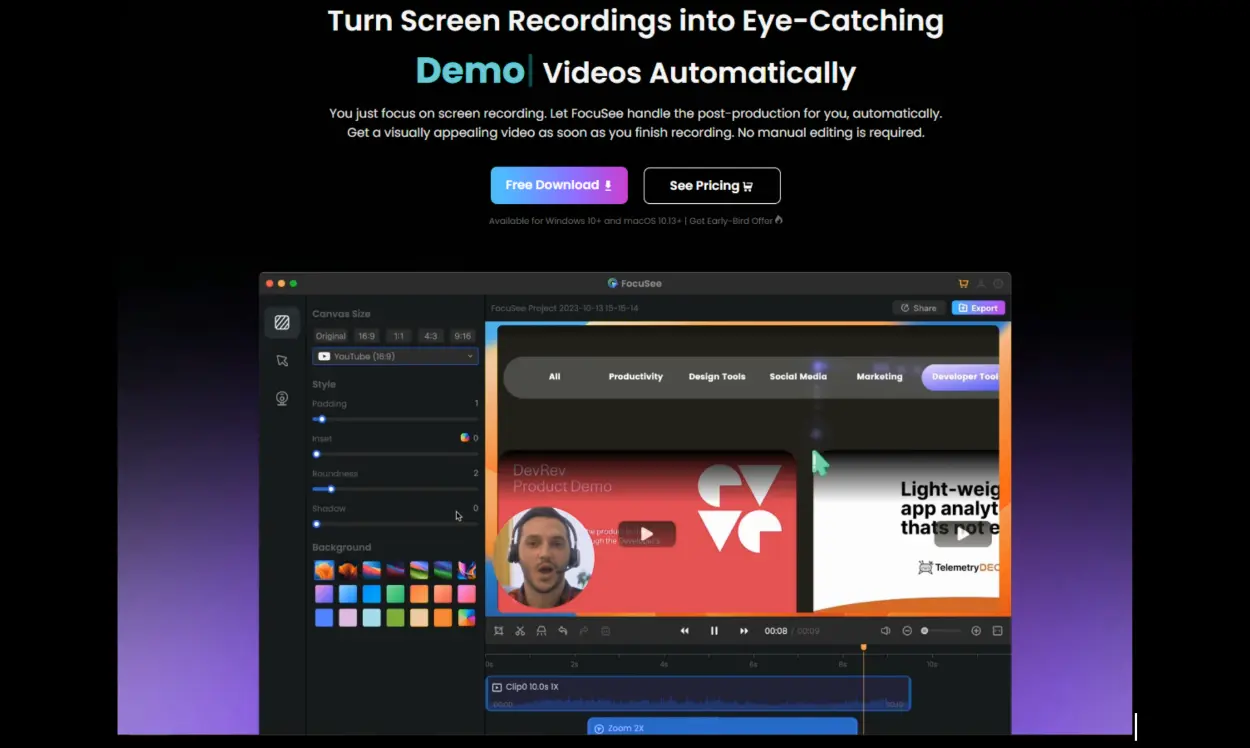Click the redo arrow icon
1250x748 pixels.
click(x=584, y=631)
